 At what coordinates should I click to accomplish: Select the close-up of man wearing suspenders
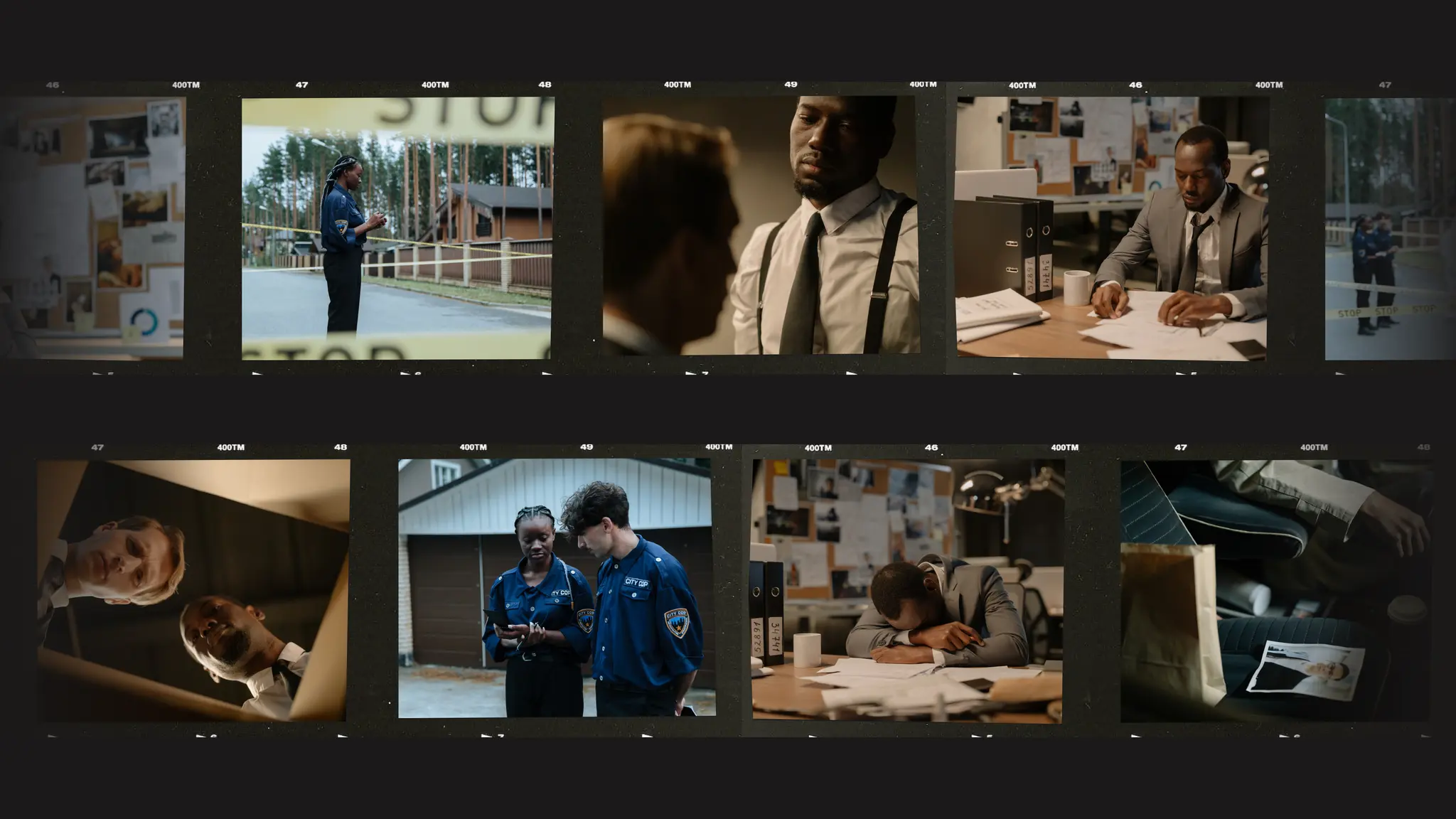click(x=760, y=225)
